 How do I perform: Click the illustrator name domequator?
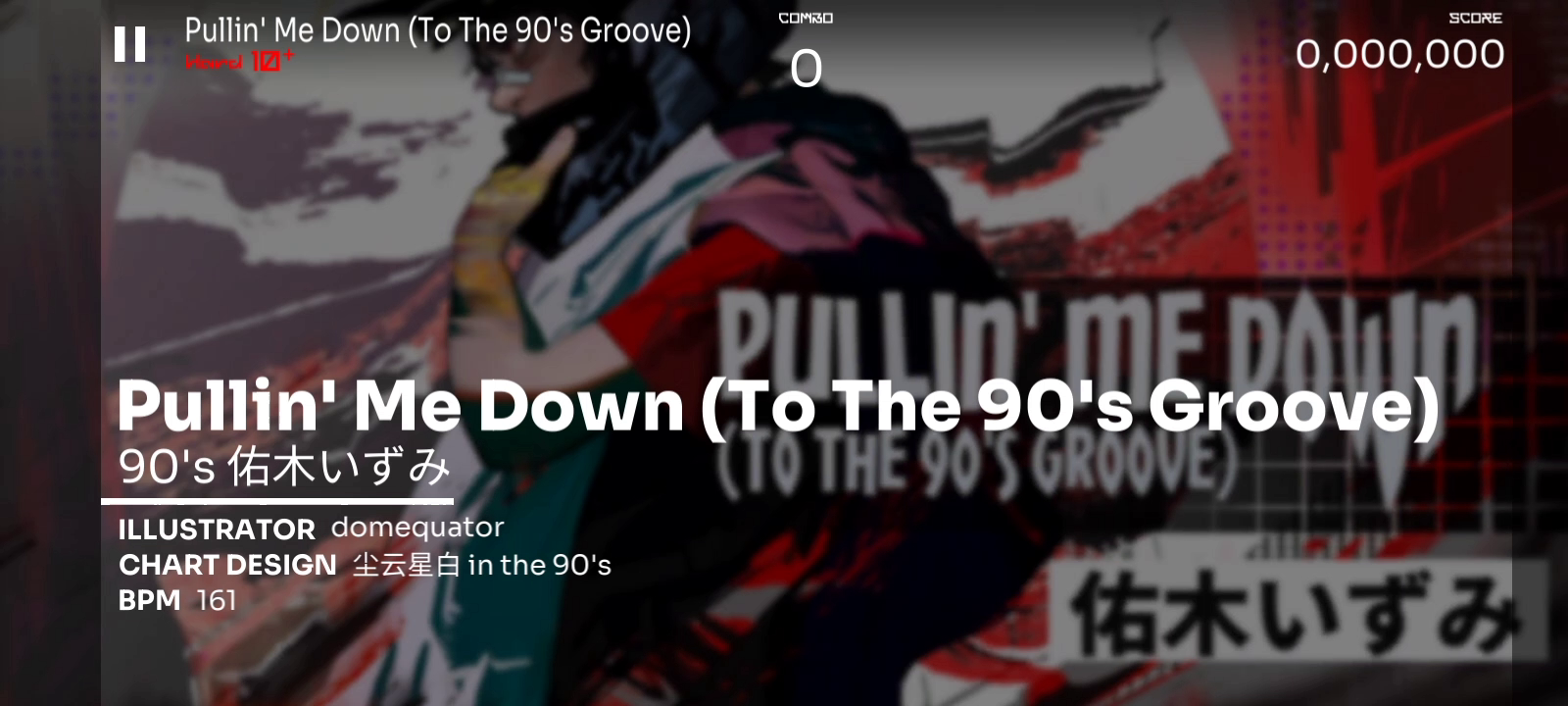coord(417,528)
